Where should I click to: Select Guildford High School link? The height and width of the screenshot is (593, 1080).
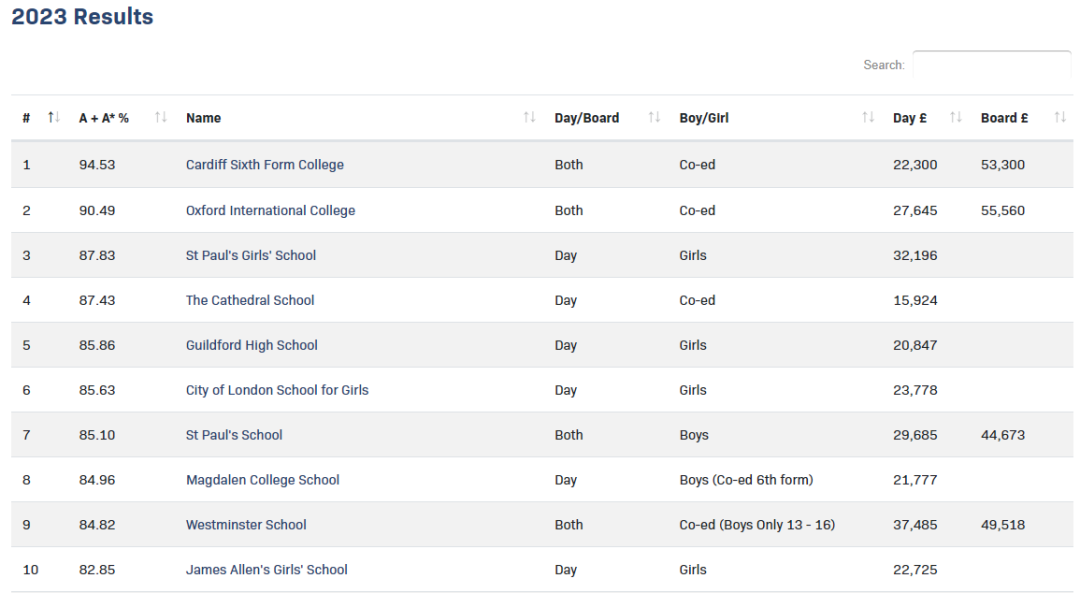251,345
